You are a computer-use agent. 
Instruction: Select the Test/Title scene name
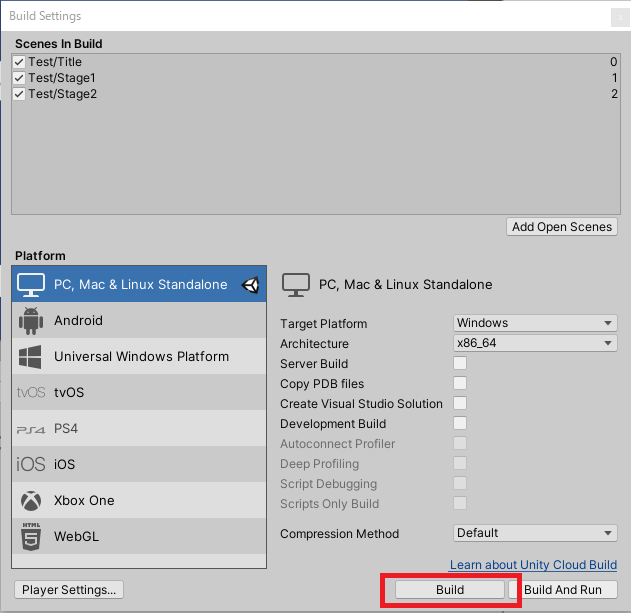(x=55, y=62)
